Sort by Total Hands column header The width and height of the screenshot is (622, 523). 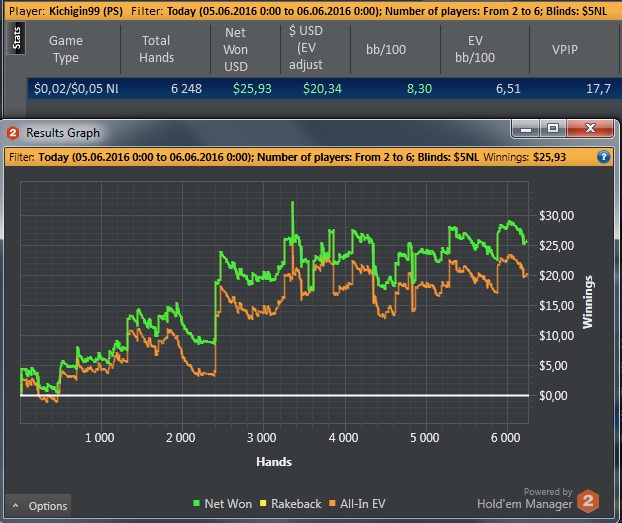(156, 49)
